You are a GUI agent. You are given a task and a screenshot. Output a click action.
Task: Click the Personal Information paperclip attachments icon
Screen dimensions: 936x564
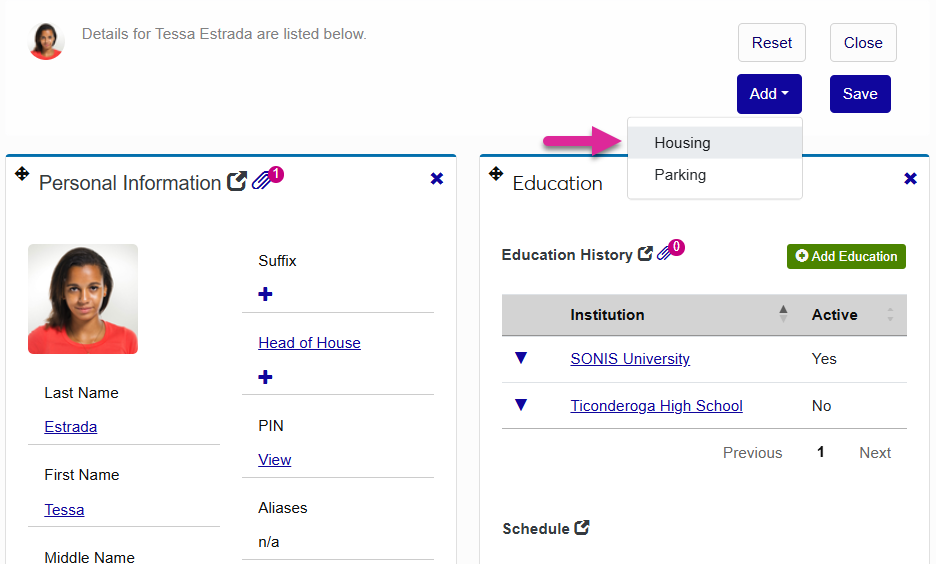pos(262,181)
